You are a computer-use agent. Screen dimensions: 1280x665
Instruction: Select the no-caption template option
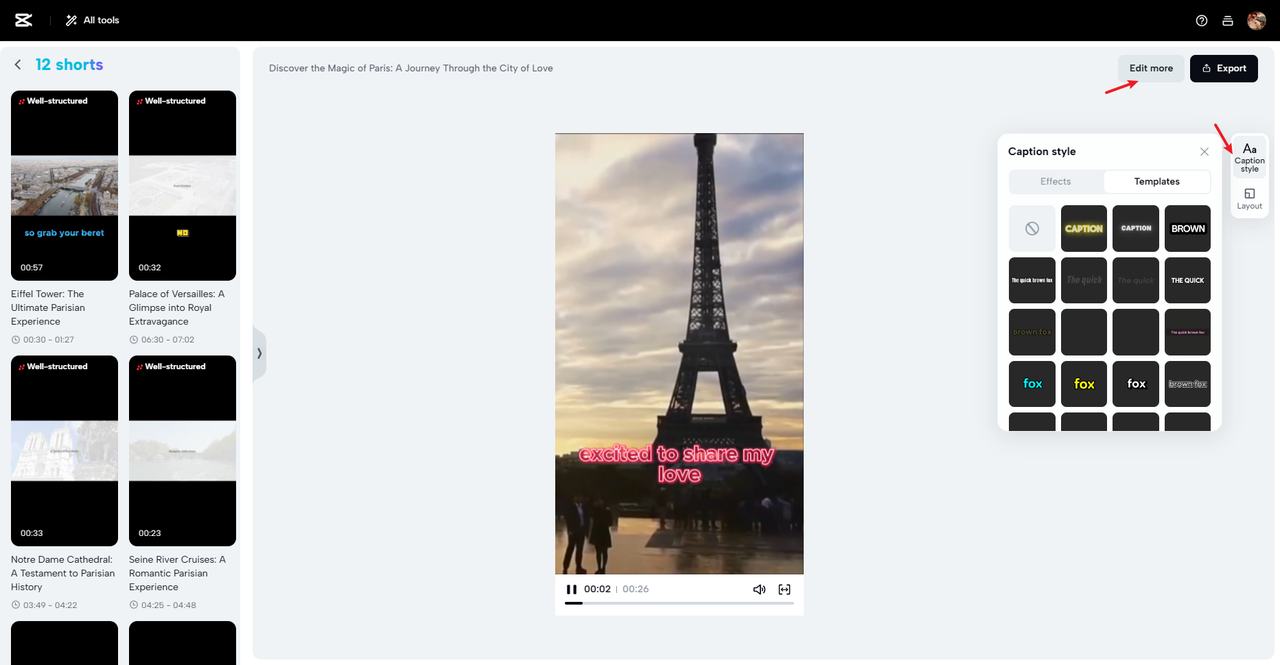1032,228
